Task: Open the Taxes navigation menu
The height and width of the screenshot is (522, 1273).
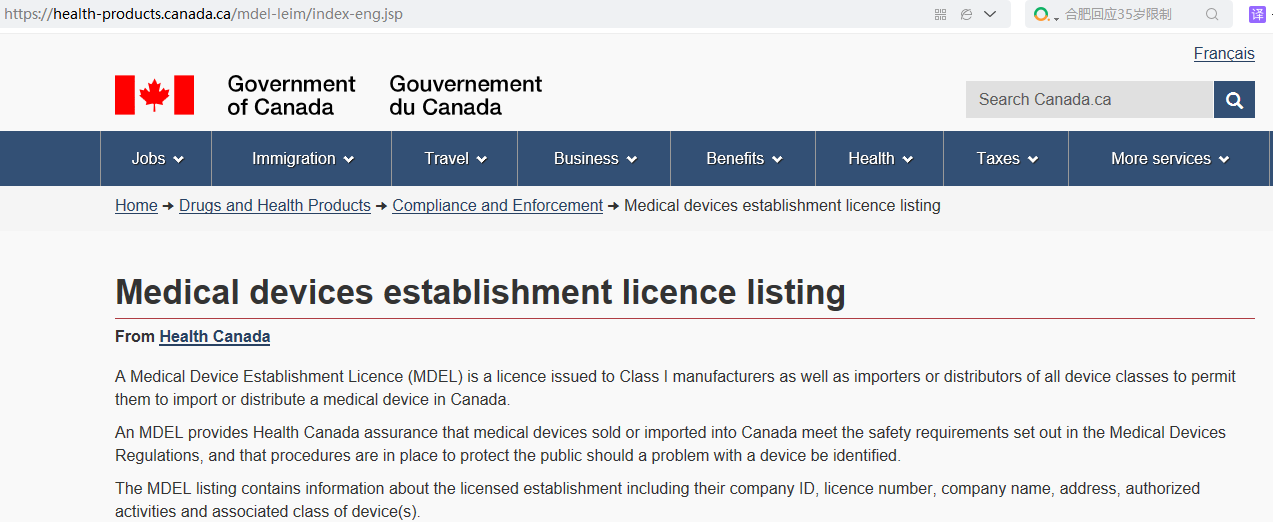Action: [x=1006, y=159]
